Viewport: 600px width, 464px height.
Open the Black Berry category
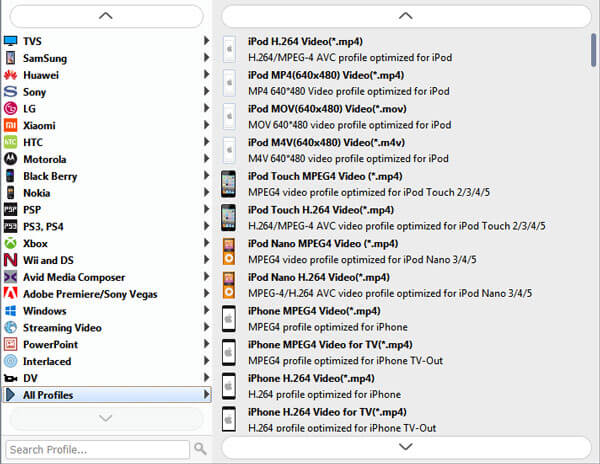(x=107, y=176)
